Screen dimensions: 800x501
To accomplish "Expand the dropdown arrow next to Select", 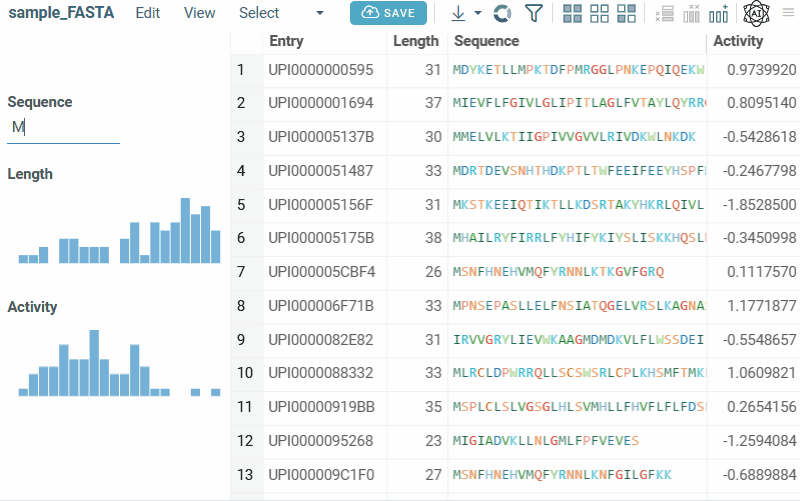I will click(320, 13).
